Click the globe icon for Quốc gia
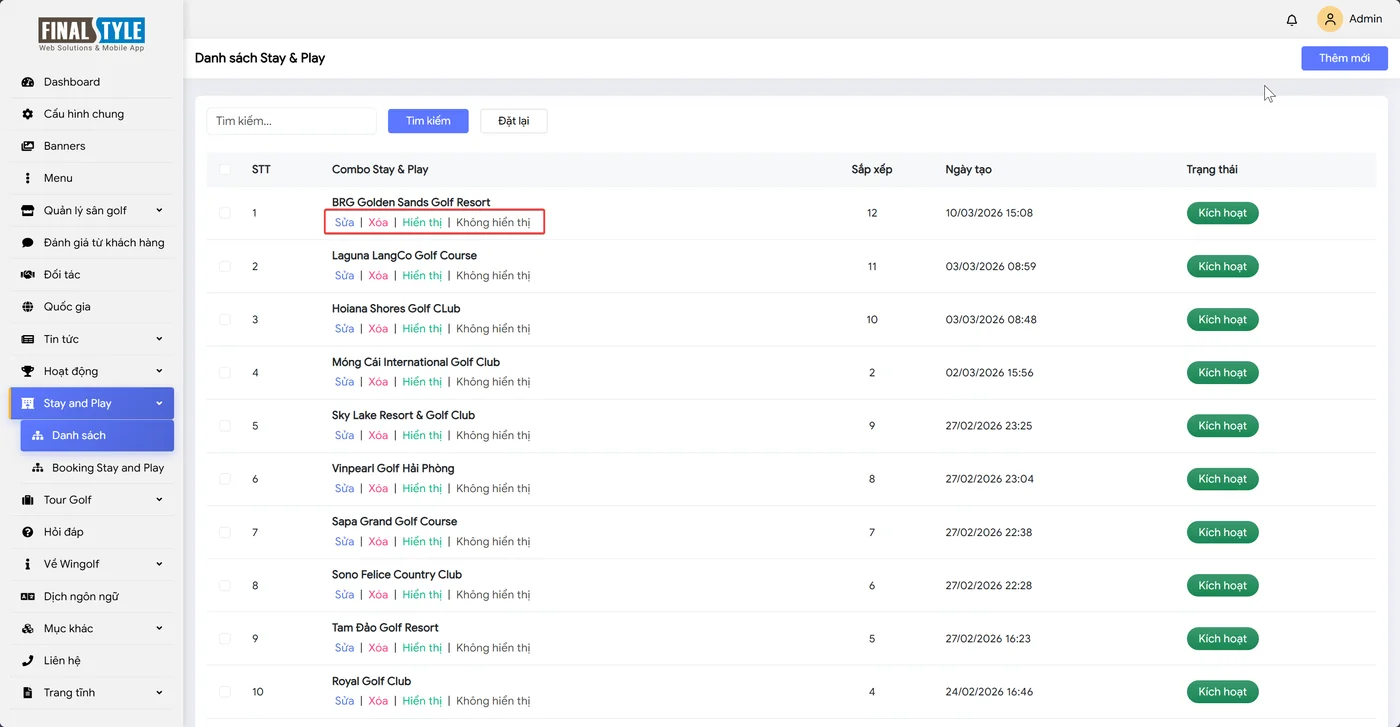This screenshot has width=1400, height=727. pos(28,307)
